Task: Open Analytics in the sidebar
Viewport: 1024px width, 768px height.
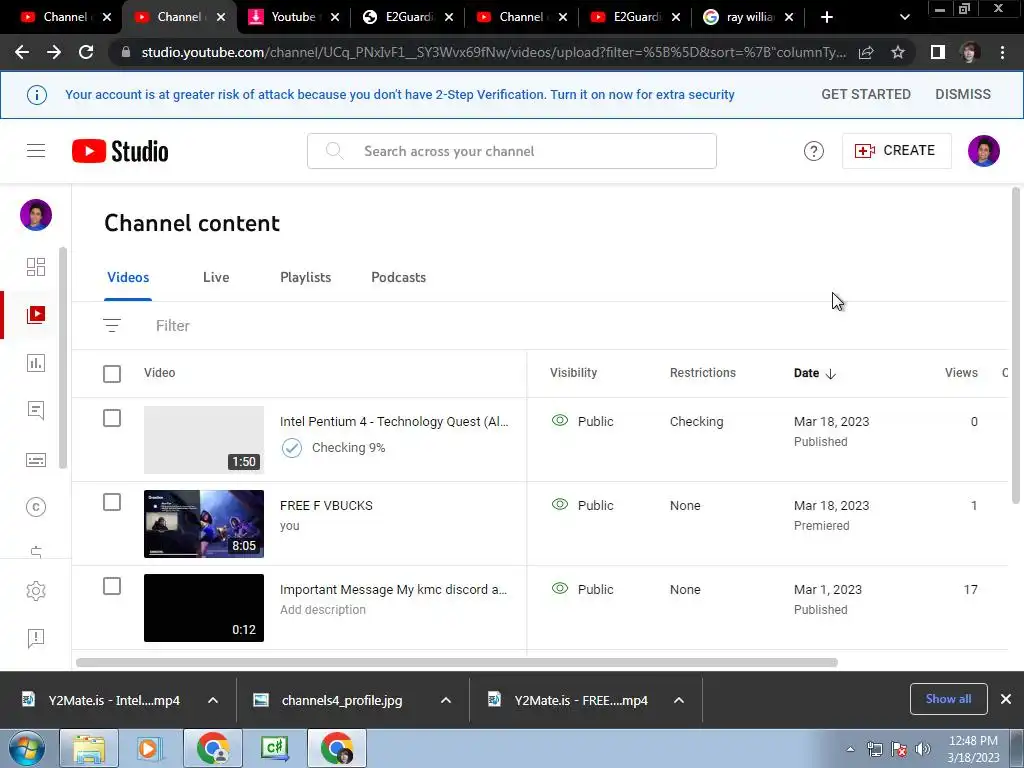Action: [36, 363]
